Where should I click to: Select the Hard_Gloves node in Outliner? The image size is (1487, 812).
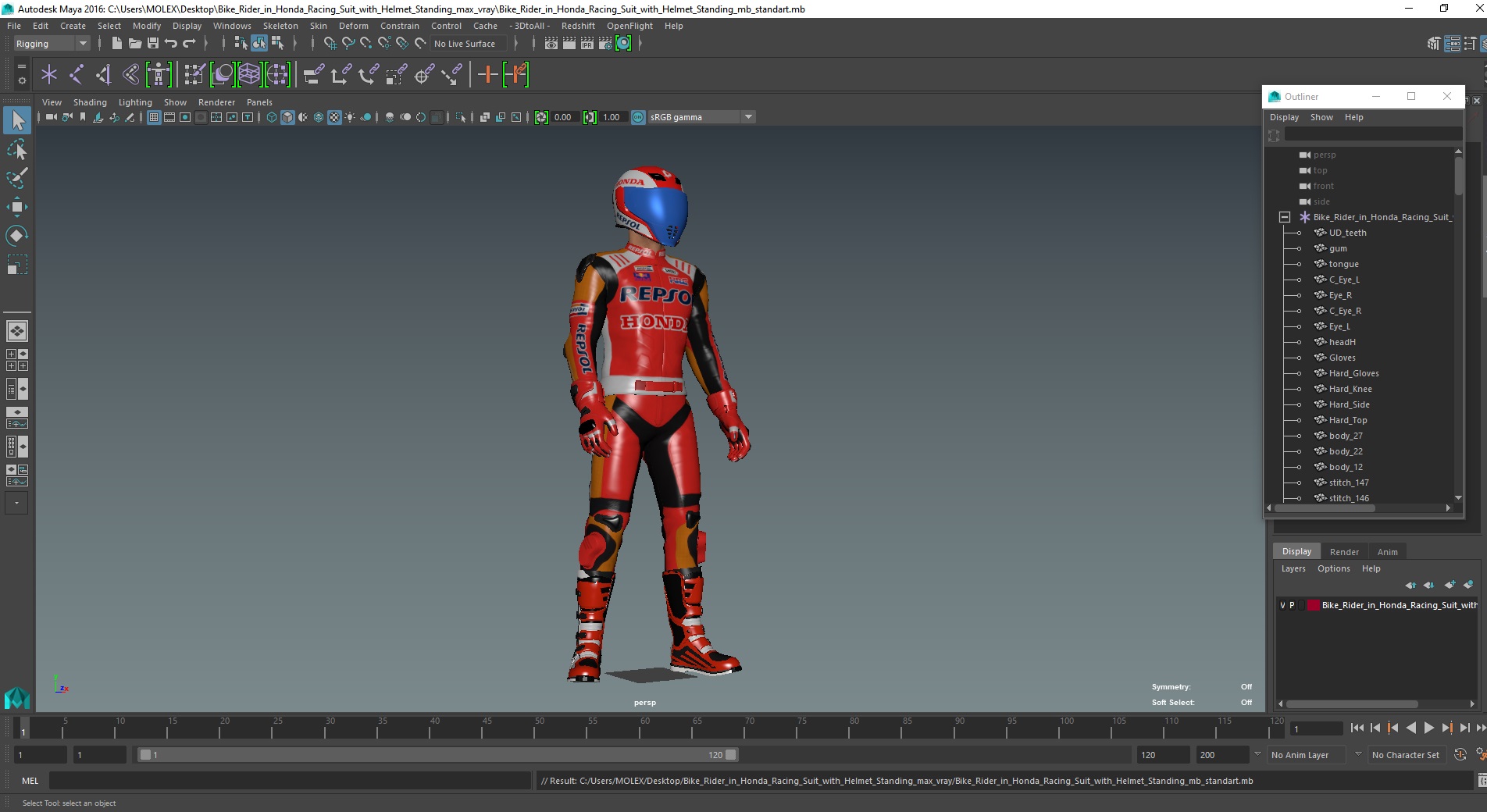(1353, 373)
